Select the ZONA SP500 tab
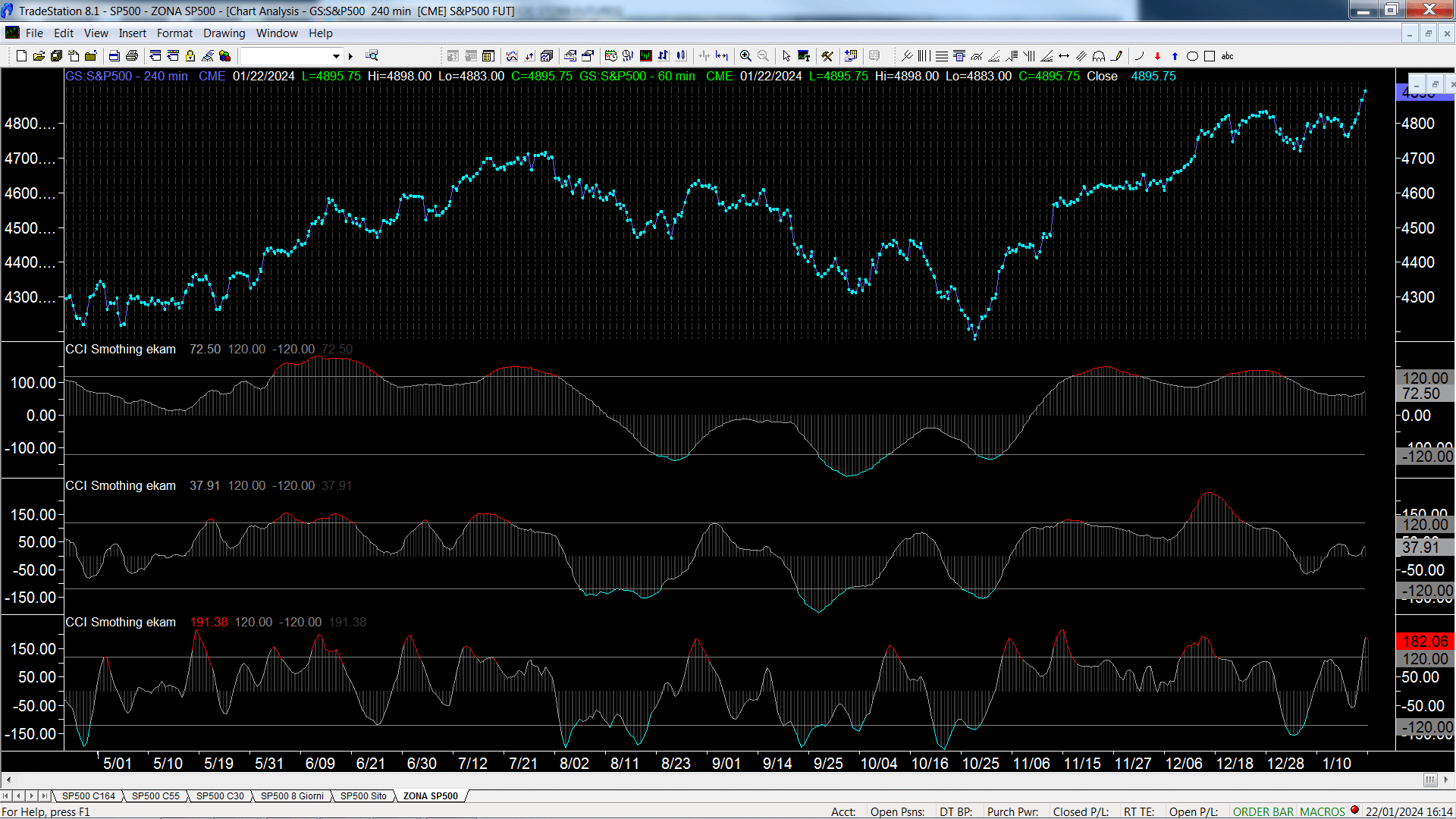Image resolution: width=1456 pixels, height=819 pixels. [x=431, y=796]
